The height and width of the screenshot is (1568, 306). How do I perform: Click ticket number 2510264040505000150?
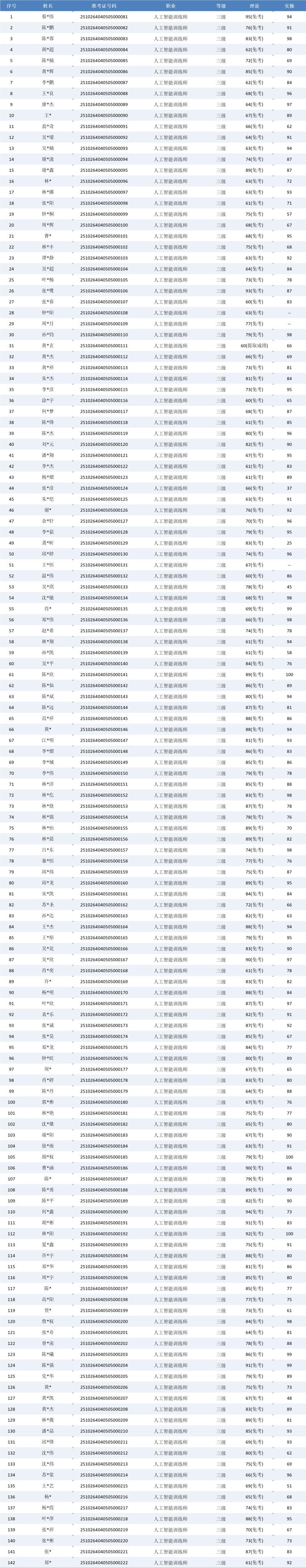coord(104,773)
